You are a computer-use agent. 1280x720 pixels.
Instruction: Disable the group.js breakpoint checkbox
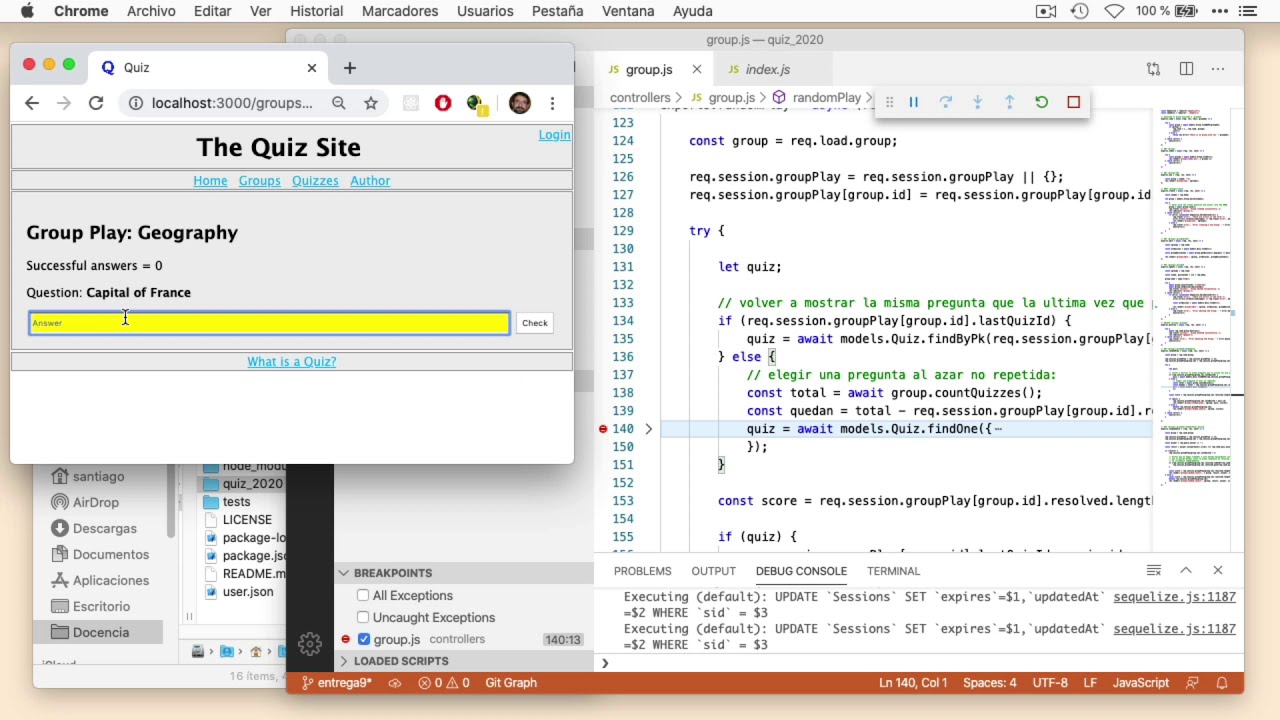364,639
